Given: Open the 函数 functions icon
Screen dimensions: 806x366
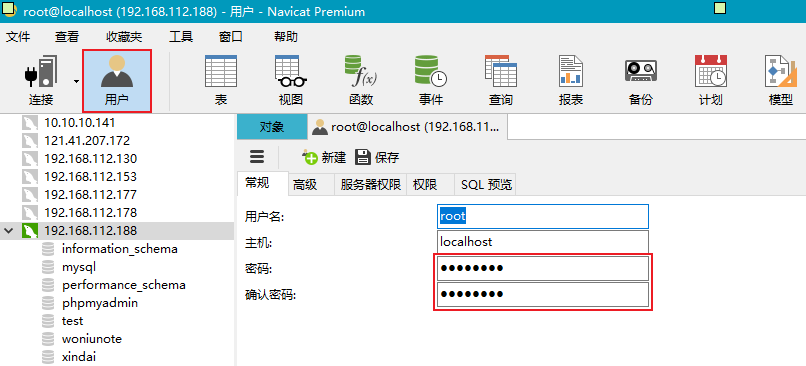Looking at the screenshot, I should tap(360, 80).
